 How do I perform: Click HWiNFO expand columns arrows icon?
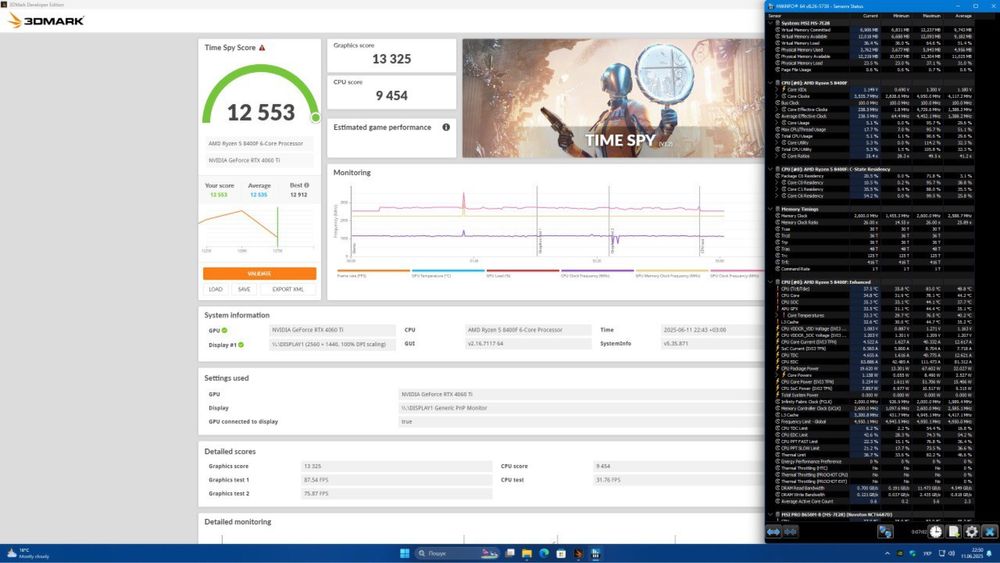click(x=774, y=531)
